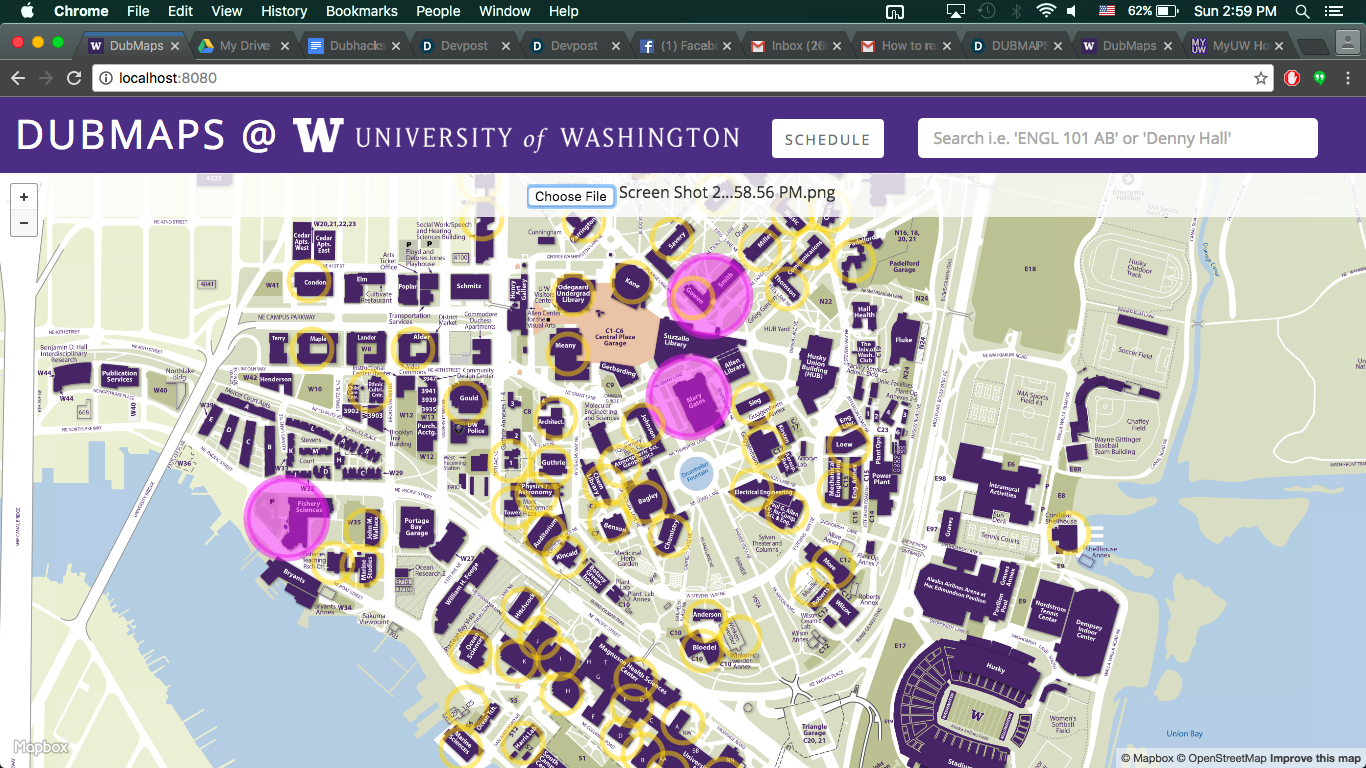Focus the class or building search field
Viewport: 1366px width, 768px height.
(1118, 138)
